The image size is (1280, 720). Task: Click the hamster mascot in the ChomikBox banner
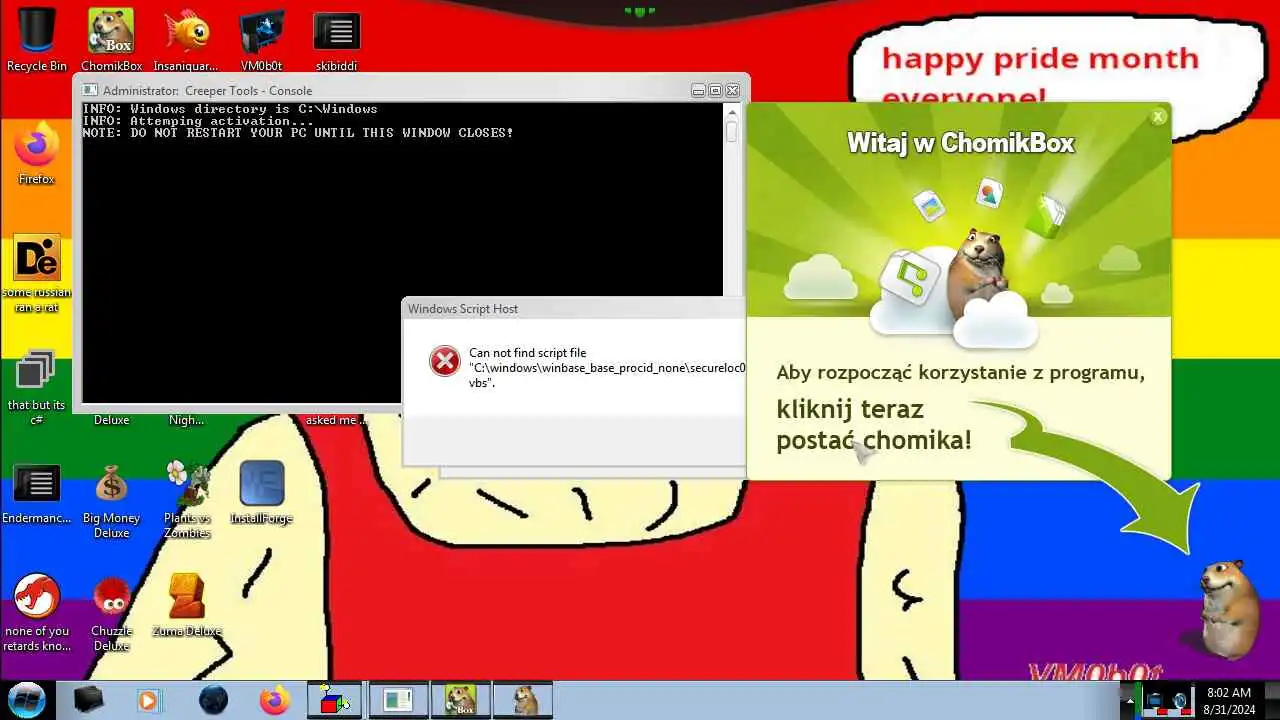point(977,275)
